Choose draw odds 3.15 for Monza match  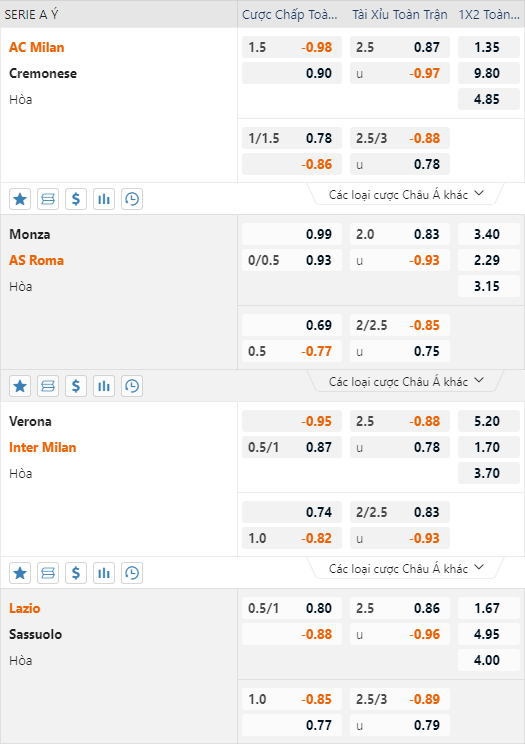488,286
